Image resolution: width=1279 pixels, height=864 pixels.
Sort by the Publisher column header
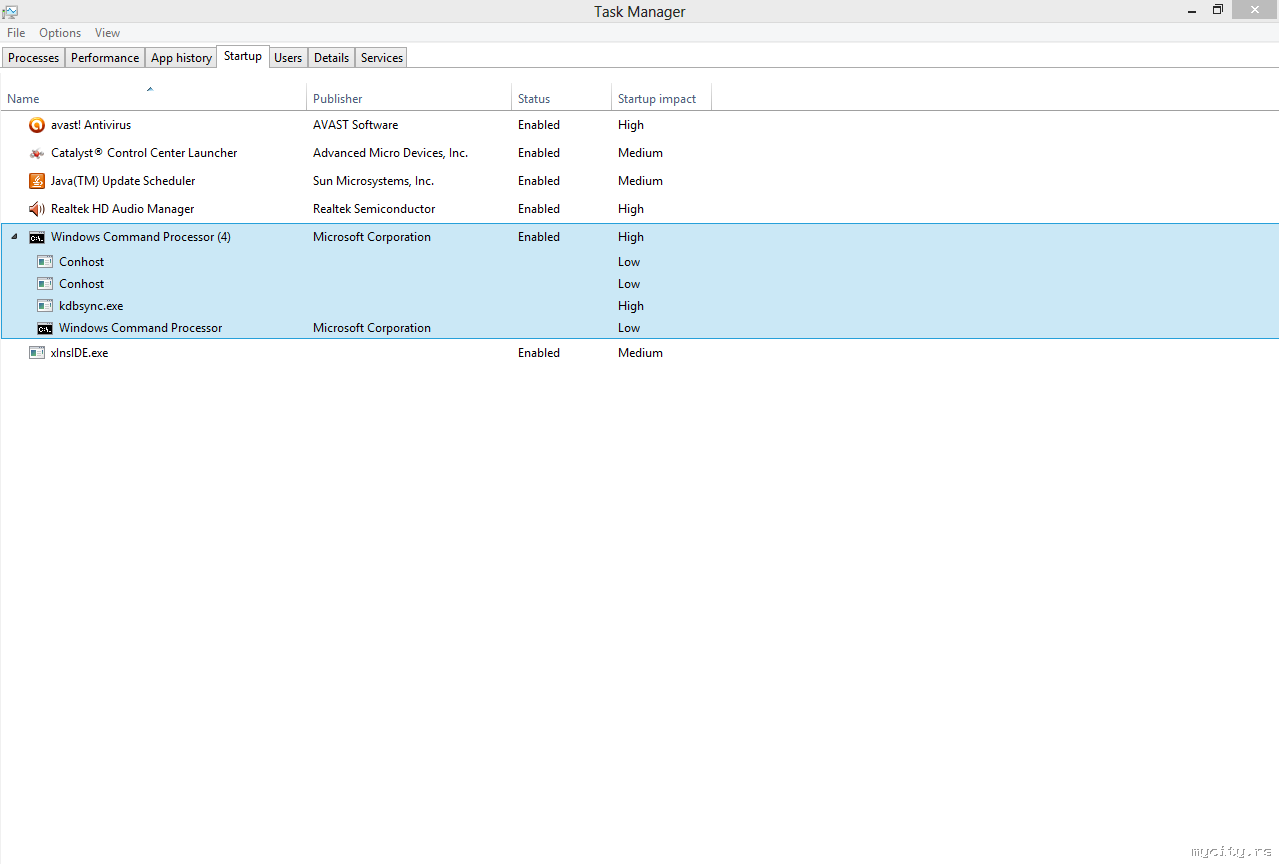[x=408, y=98]
